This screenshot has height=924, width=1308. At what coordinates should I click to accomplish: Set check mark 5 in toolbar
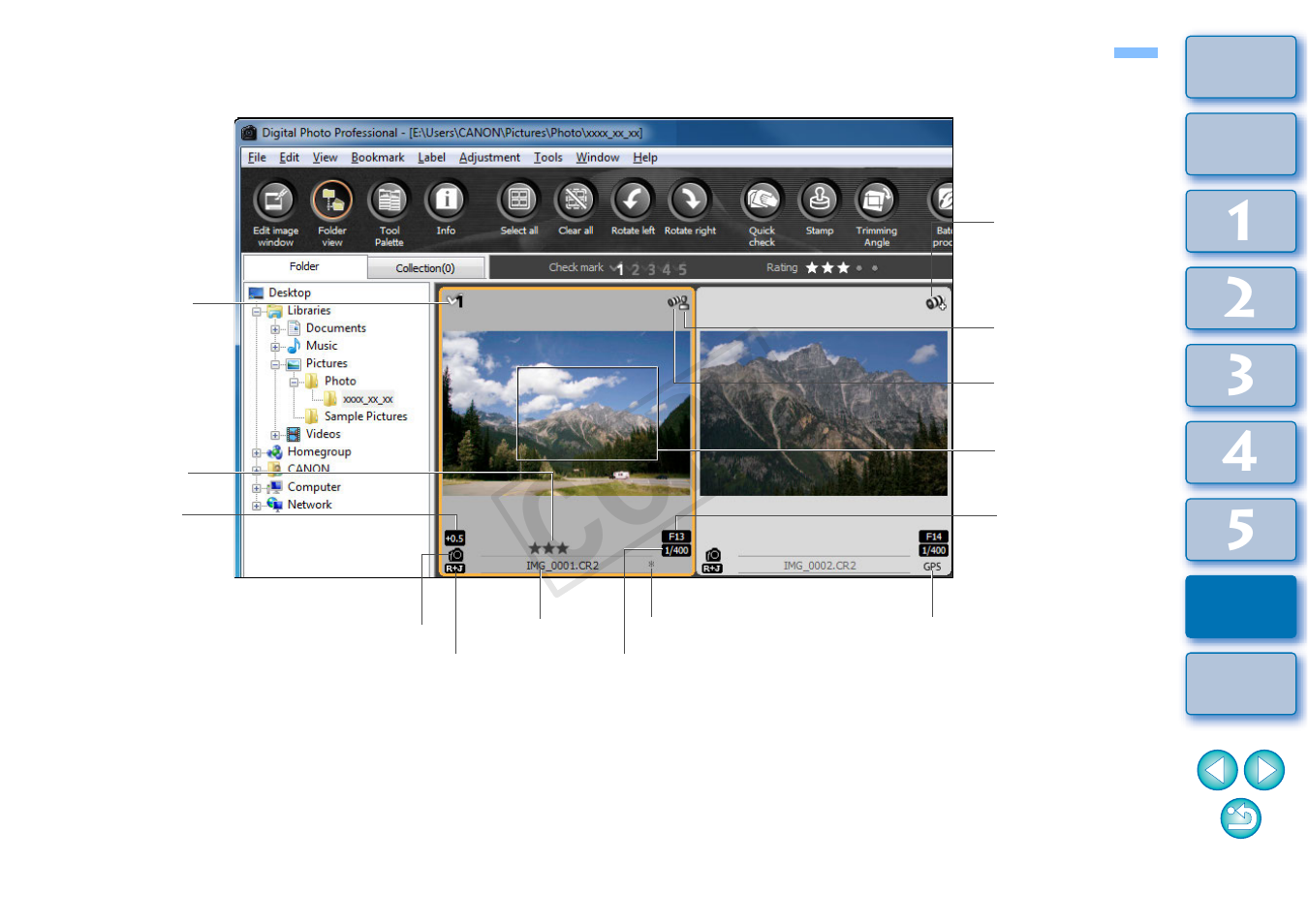tap(682, 269)
